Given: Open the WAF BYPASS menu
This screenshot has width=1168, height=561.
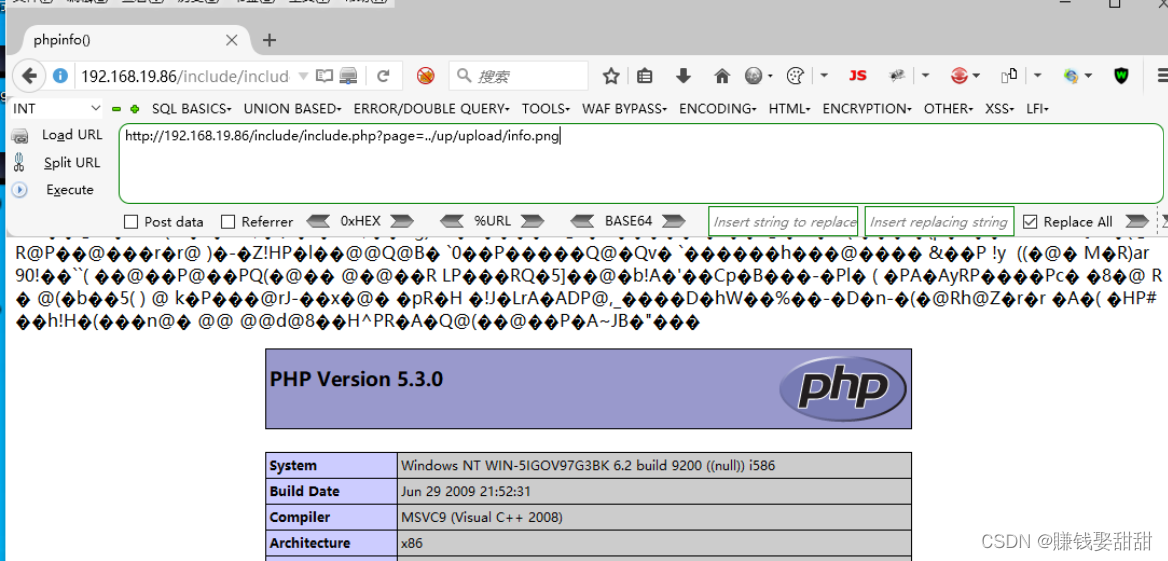Looking at the screenshot, I should pos(624,109).
